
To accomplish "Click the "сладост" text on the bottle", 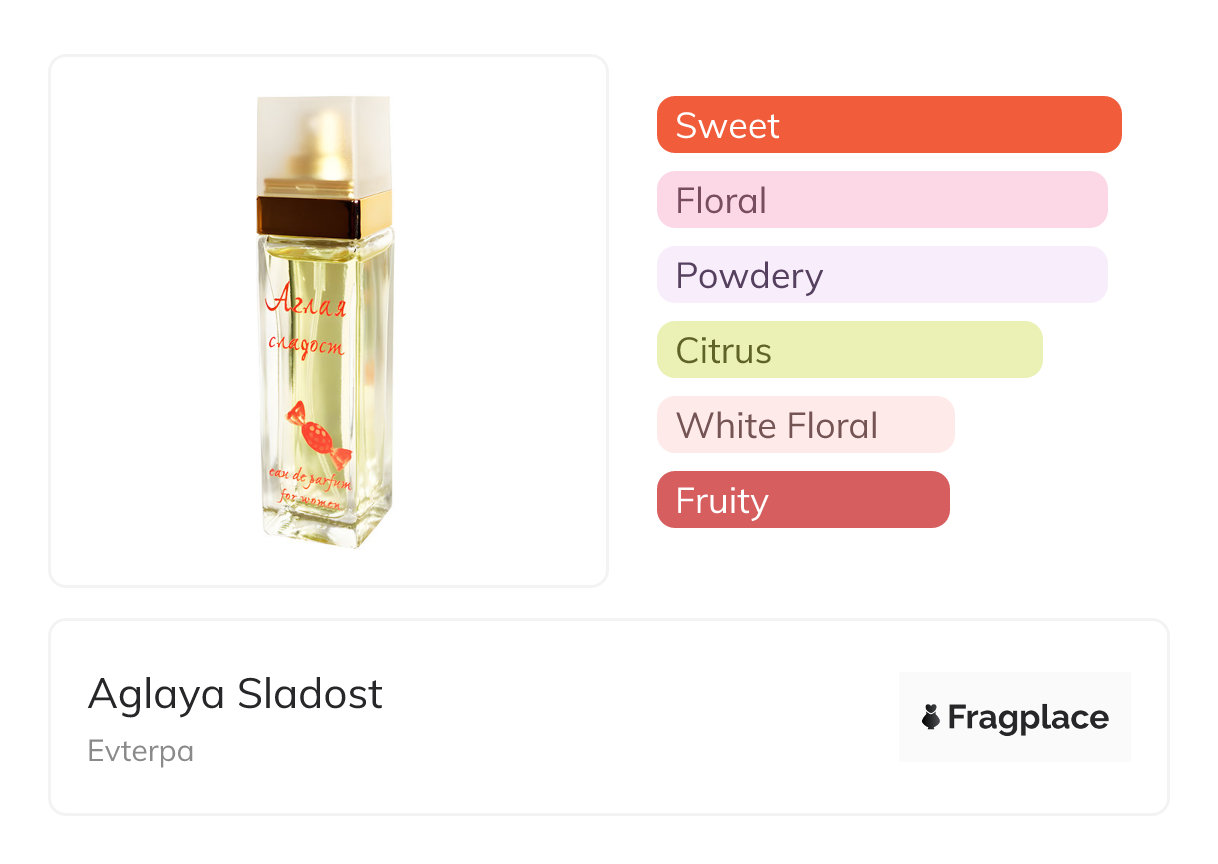I will click(x=306, y=346).
